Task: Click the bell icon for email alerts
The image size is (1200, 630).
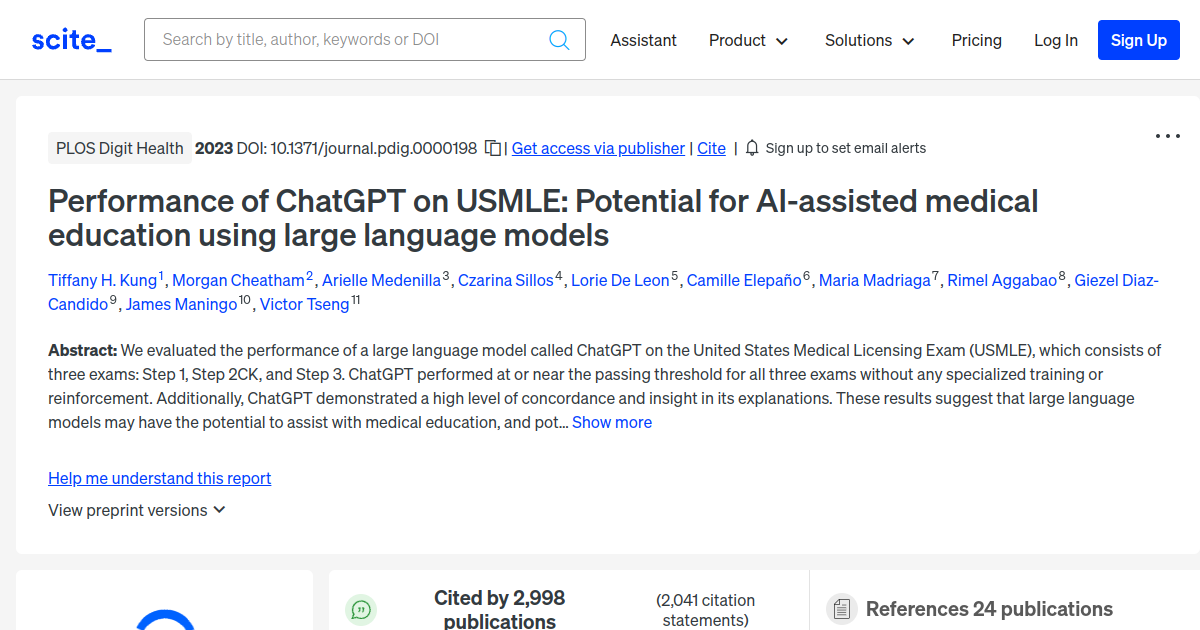Action: [752, 148]
